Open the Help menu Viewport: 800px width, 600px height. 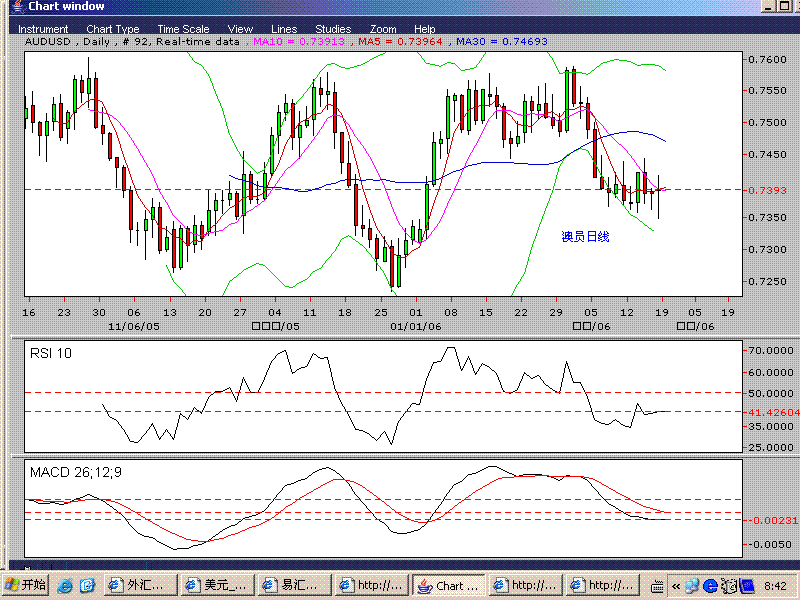(x=424, y=29)
